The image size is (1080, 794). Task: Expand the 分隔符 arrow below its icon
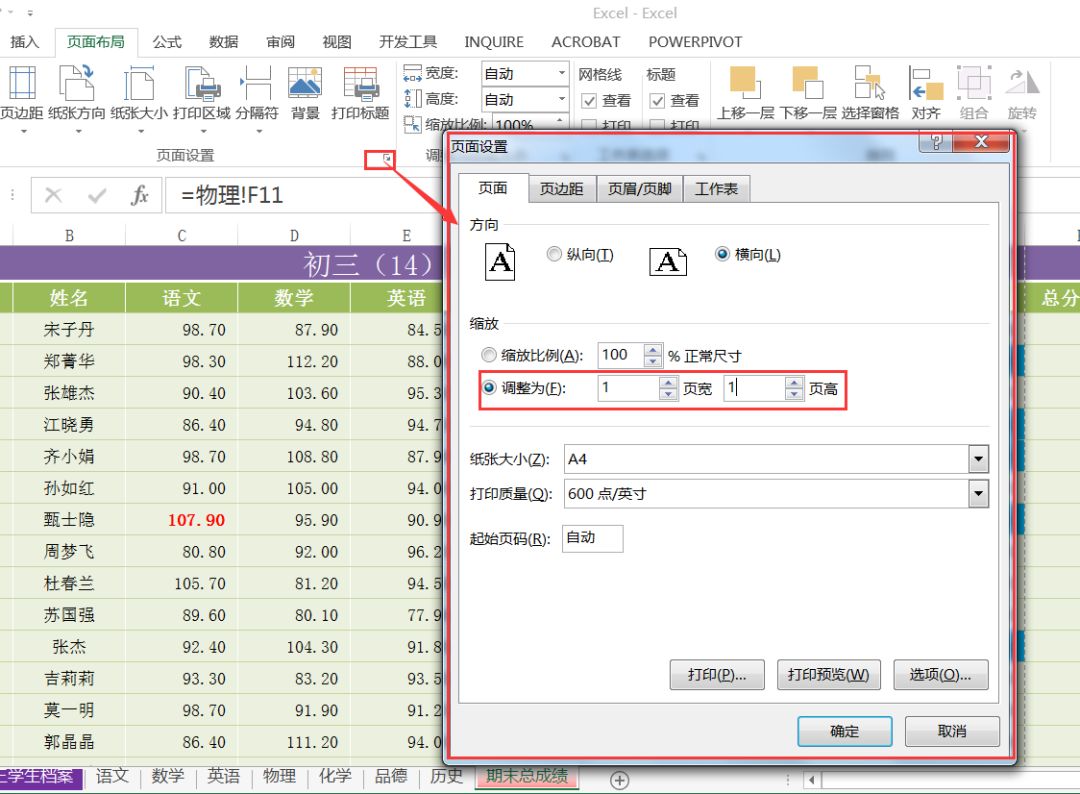point(258,131)
